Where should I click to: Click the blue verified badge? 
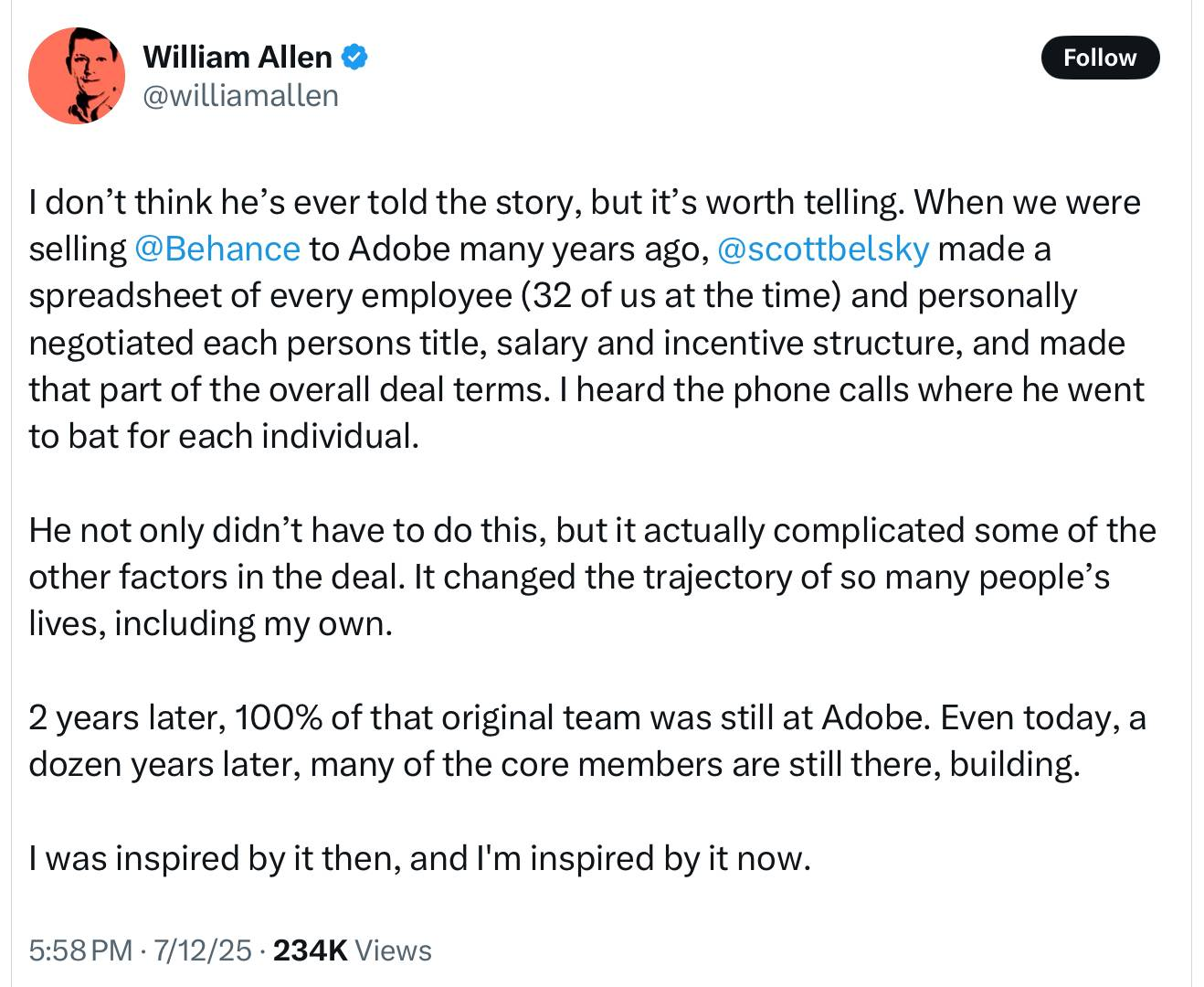click(354, 58)
